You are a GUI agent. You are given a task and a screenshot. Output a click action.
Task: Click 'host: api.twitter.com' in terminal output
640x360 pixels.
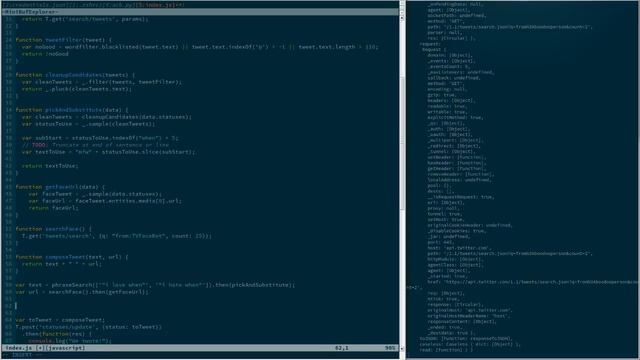(459, 248)
